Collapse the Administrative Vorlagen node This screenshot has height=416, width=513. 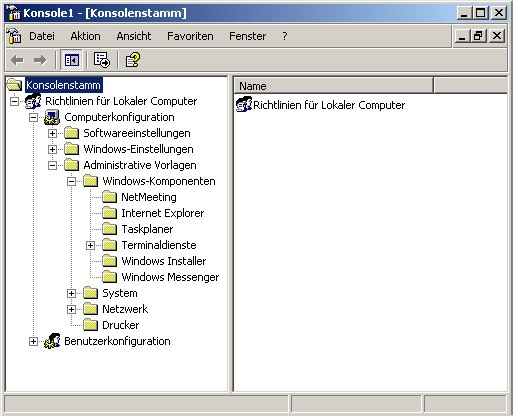[x=52, y=165]
